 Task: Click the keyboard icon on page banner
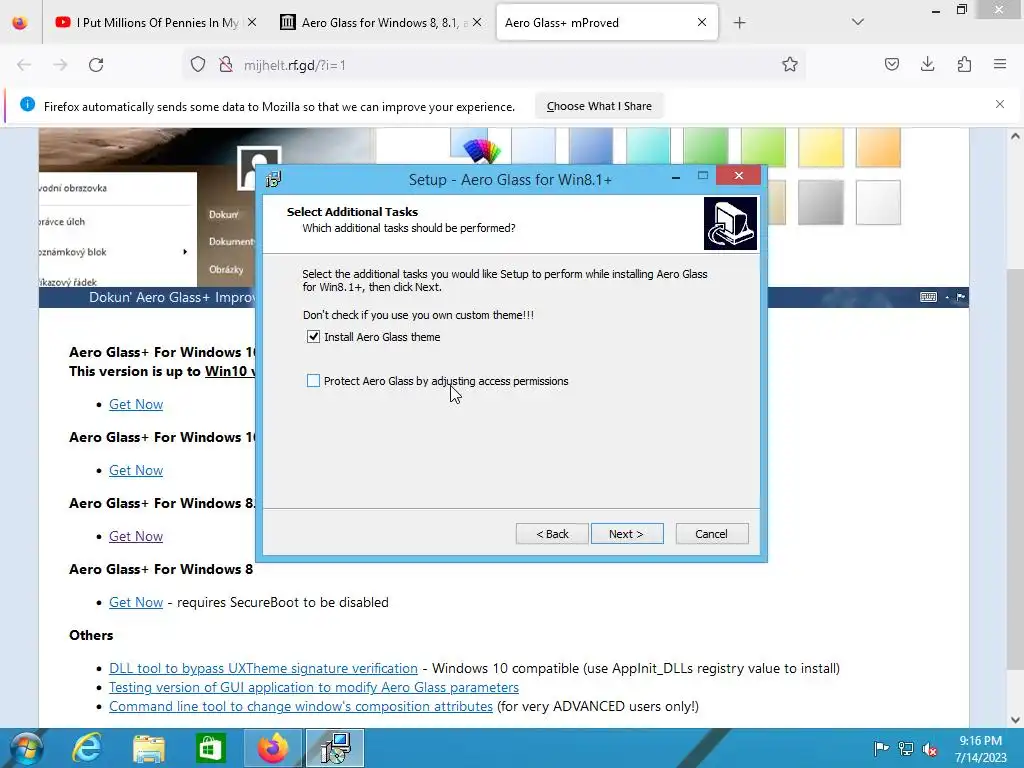point(928,297)
